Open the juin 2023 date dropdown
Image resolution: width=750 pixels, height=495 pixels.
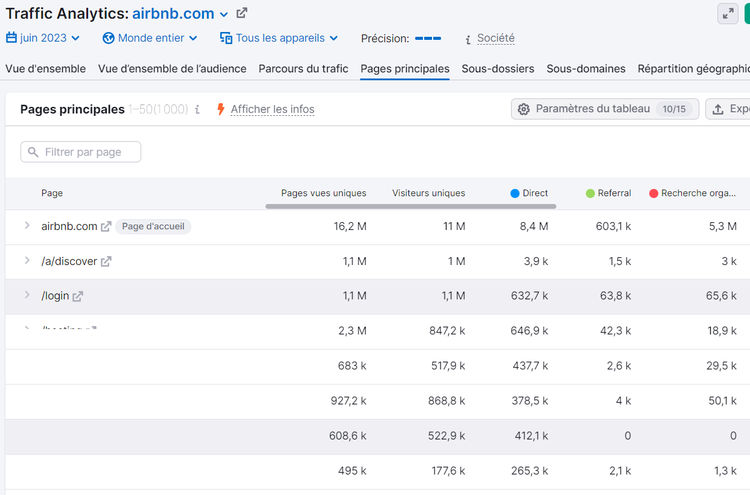43,38
